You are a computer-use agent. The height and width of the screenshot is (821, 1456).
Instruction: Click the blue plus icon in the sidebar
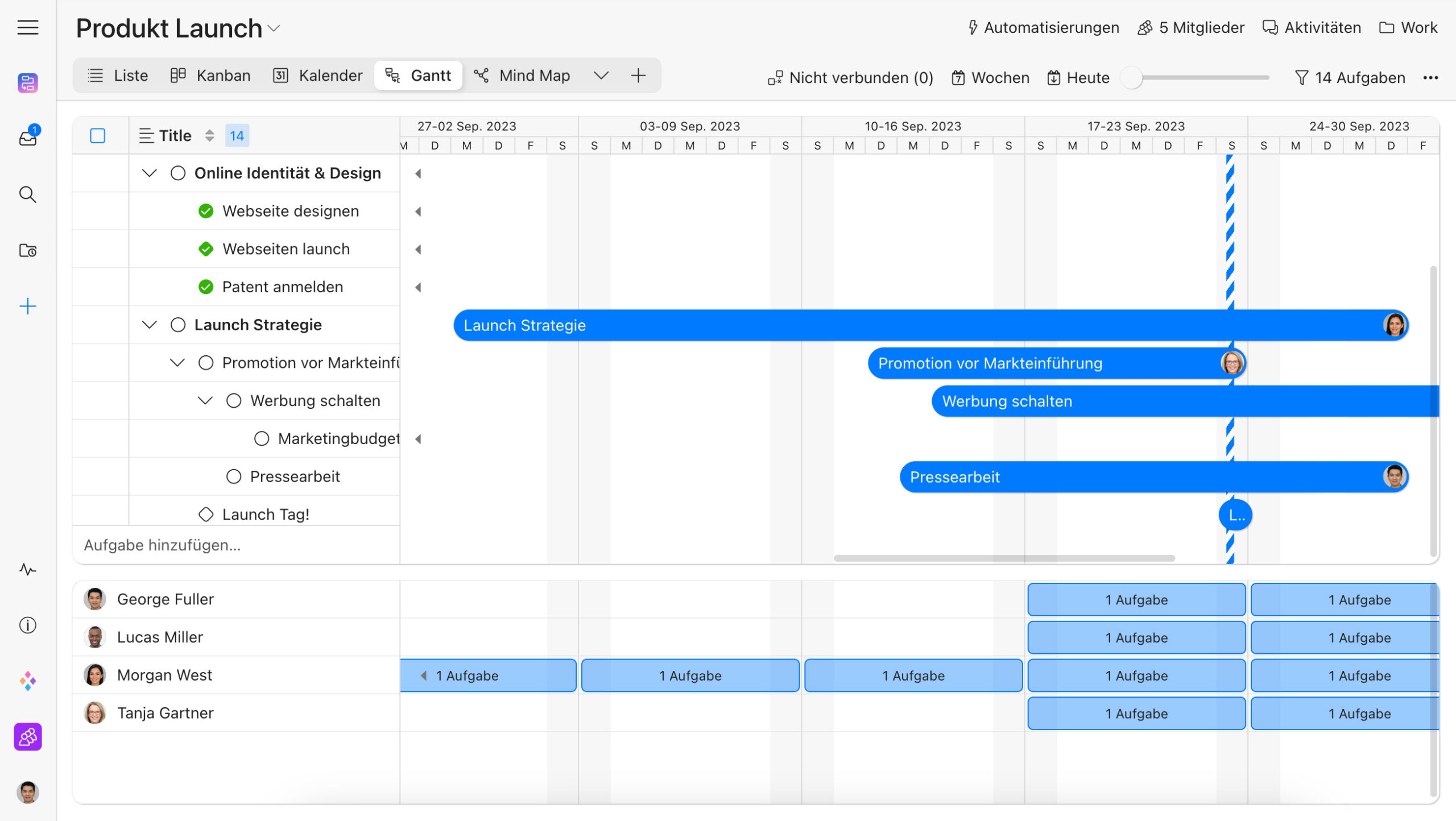point(27,306)
